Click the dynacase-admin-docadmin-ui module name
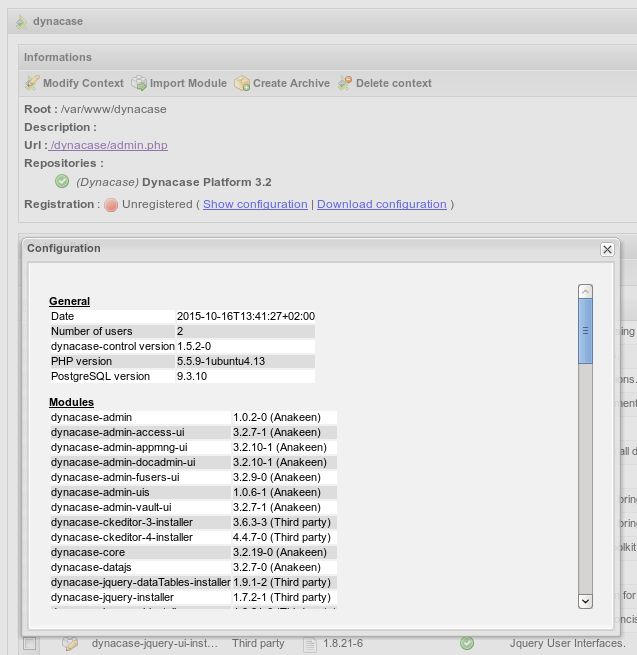This screenshot has height=655, width=637. pyautogui.click(x=123, y=462)
